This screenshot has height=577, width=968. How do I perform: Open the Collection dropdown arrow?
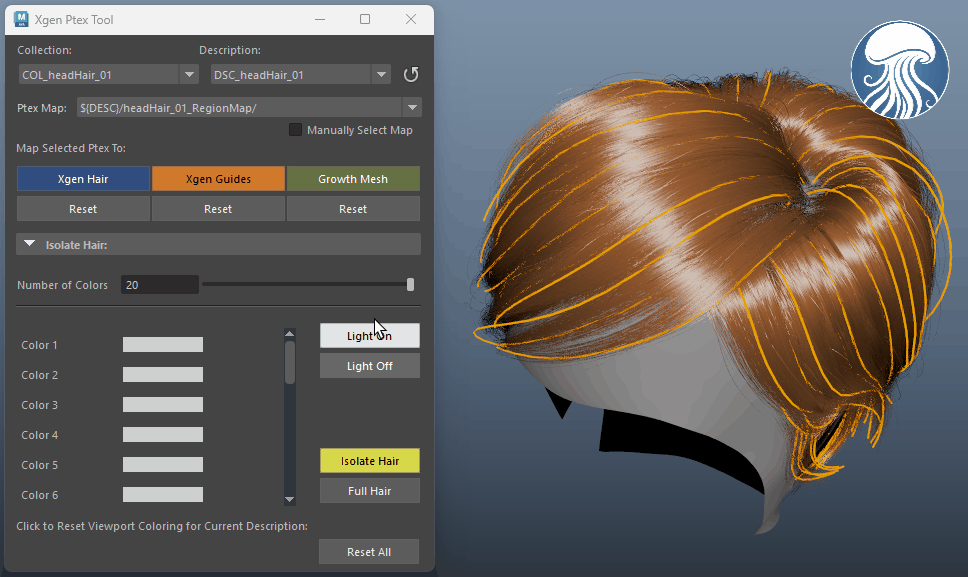pos(189,75)
